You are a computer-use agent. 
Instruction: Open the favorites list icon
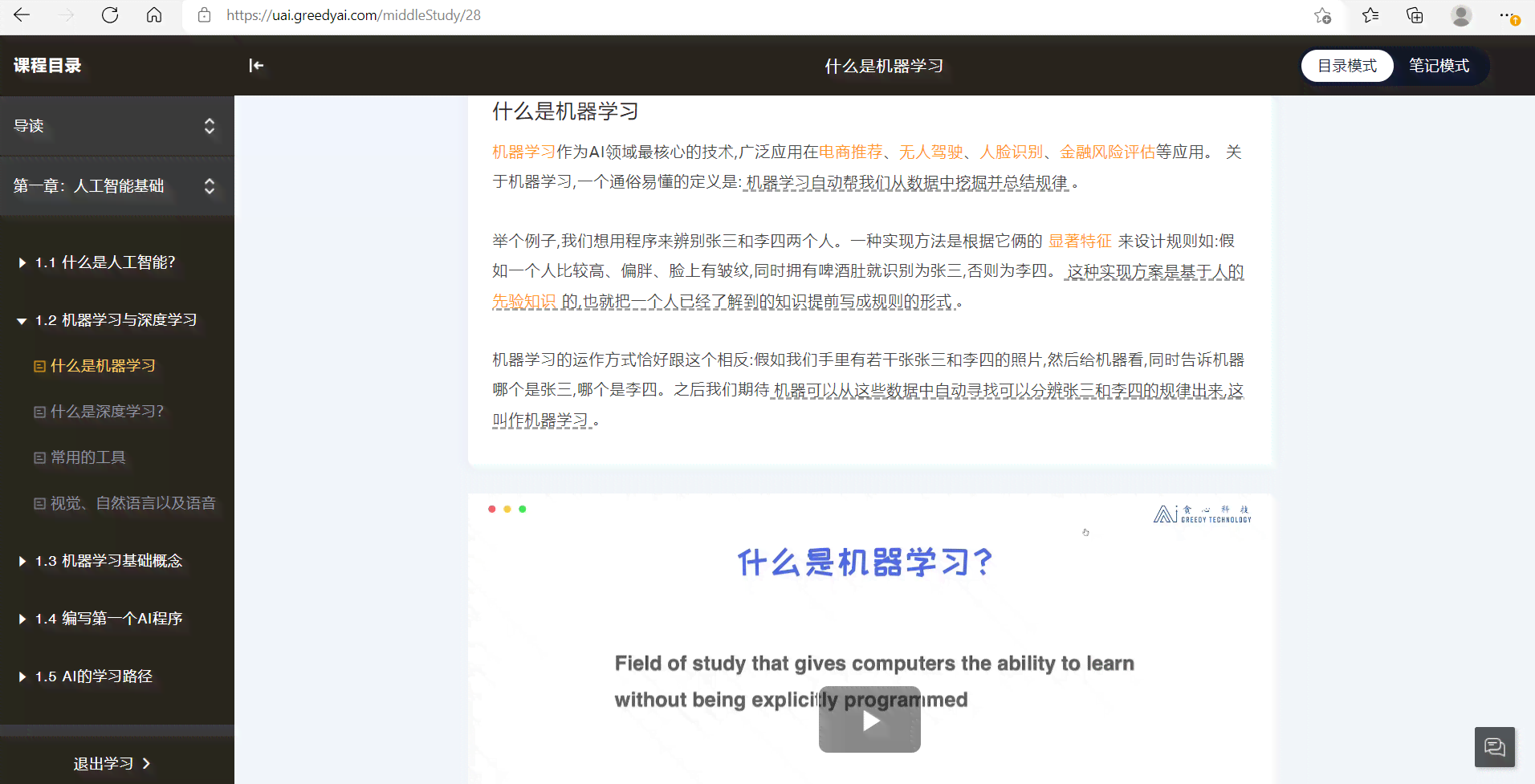coord(1370,15)
